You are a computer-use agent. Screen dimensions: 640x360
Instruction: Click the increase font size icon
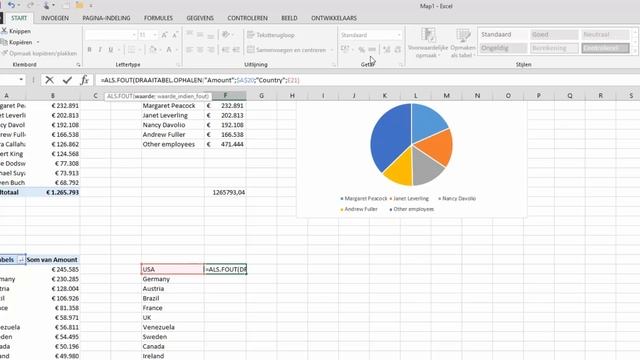pos(164,35)
